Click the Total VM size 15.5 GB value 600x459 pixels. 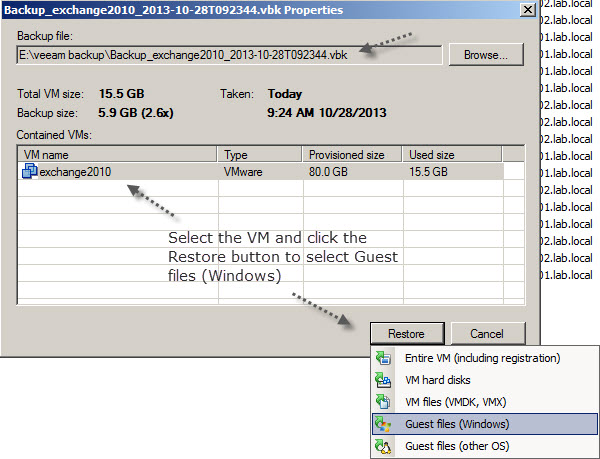[122, 94]
